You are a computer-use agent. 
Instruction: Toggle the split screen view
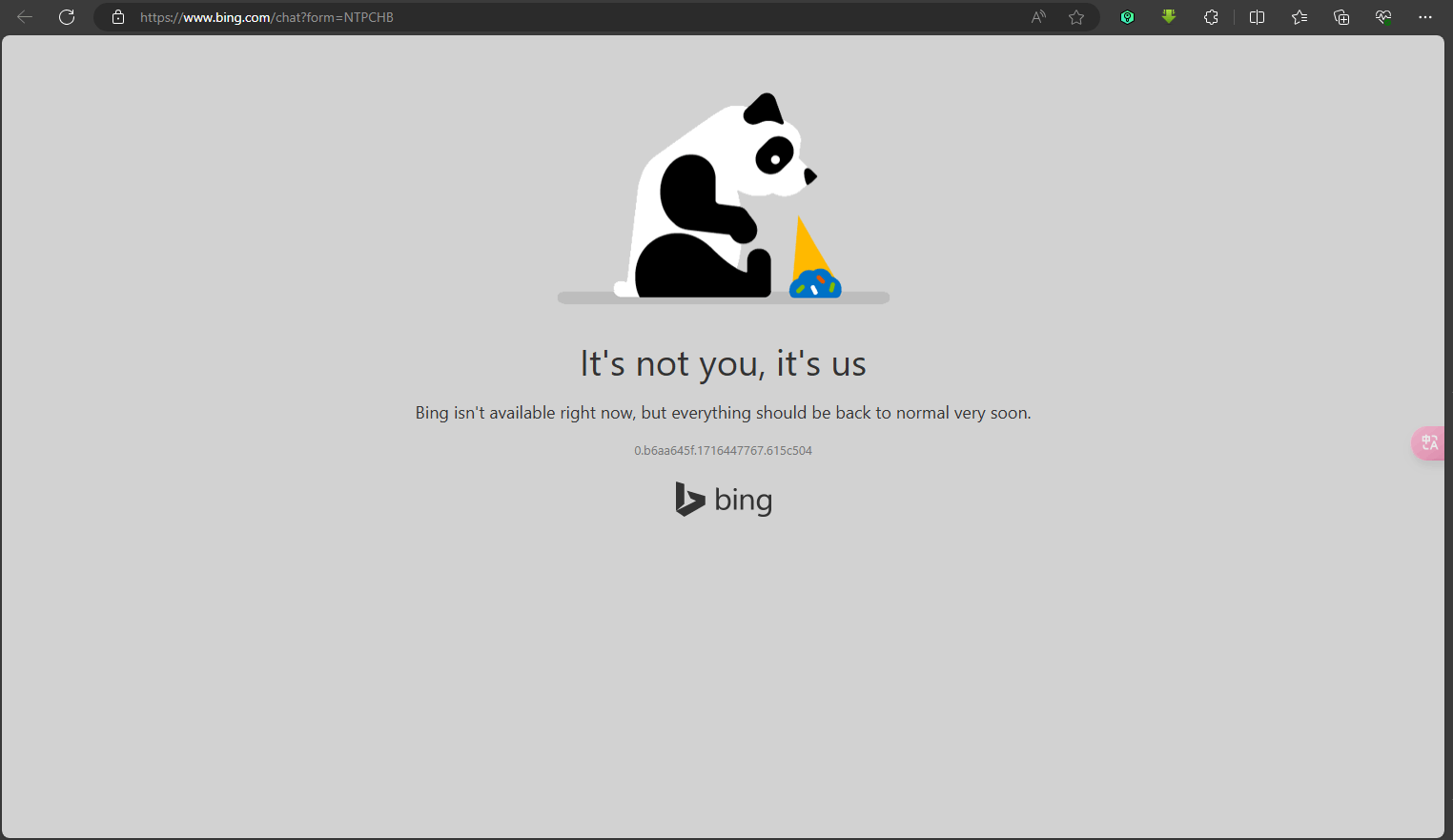point(1257,17)
